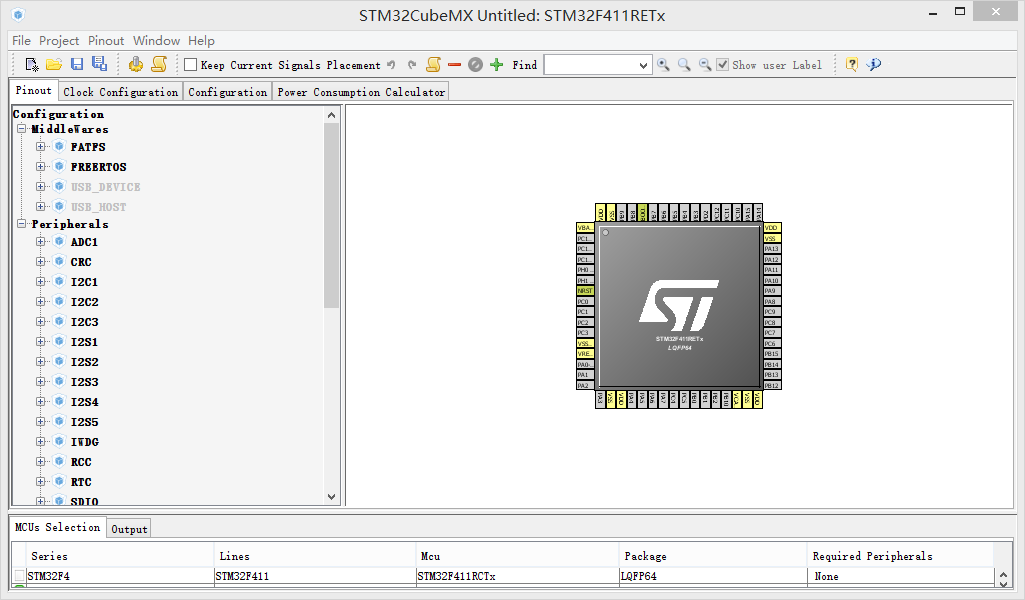This screenshot has width=1025, height=600.
Task: Click the RTC peripheral cube icon
Action: coord(59,481)
